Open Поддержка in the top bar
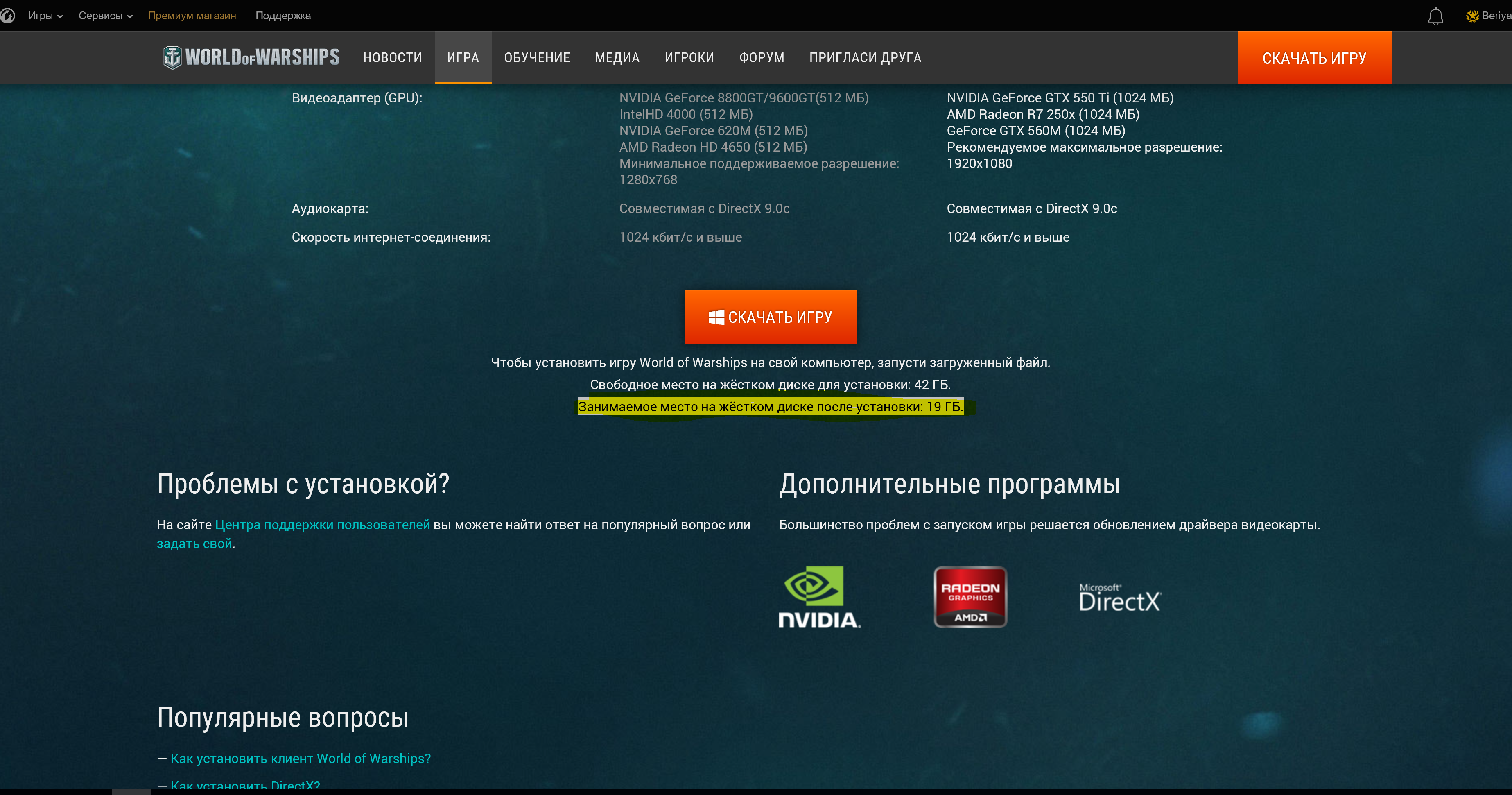Image resolution: width=1512 pixels, height=795 pixels. pos(283,16)
